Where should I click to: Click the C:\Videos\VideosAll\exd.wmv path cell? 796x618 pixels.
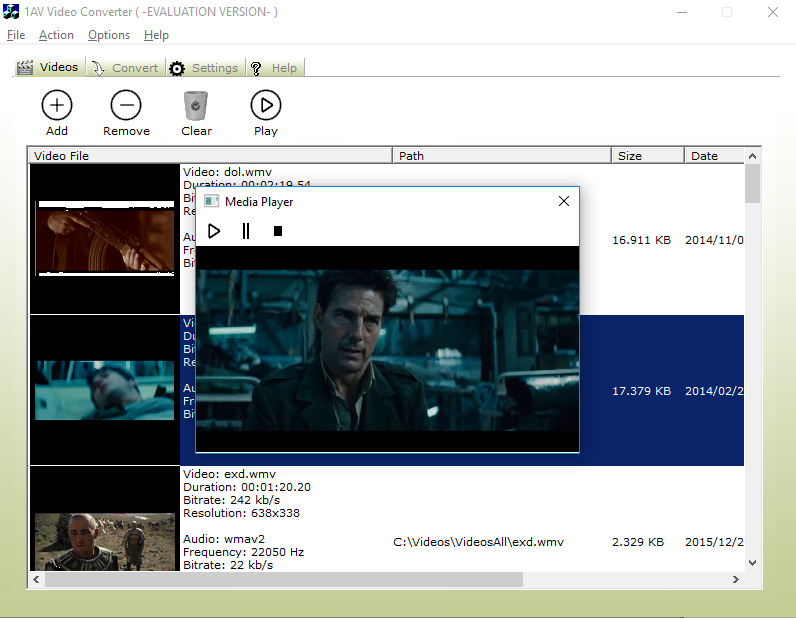478,542
